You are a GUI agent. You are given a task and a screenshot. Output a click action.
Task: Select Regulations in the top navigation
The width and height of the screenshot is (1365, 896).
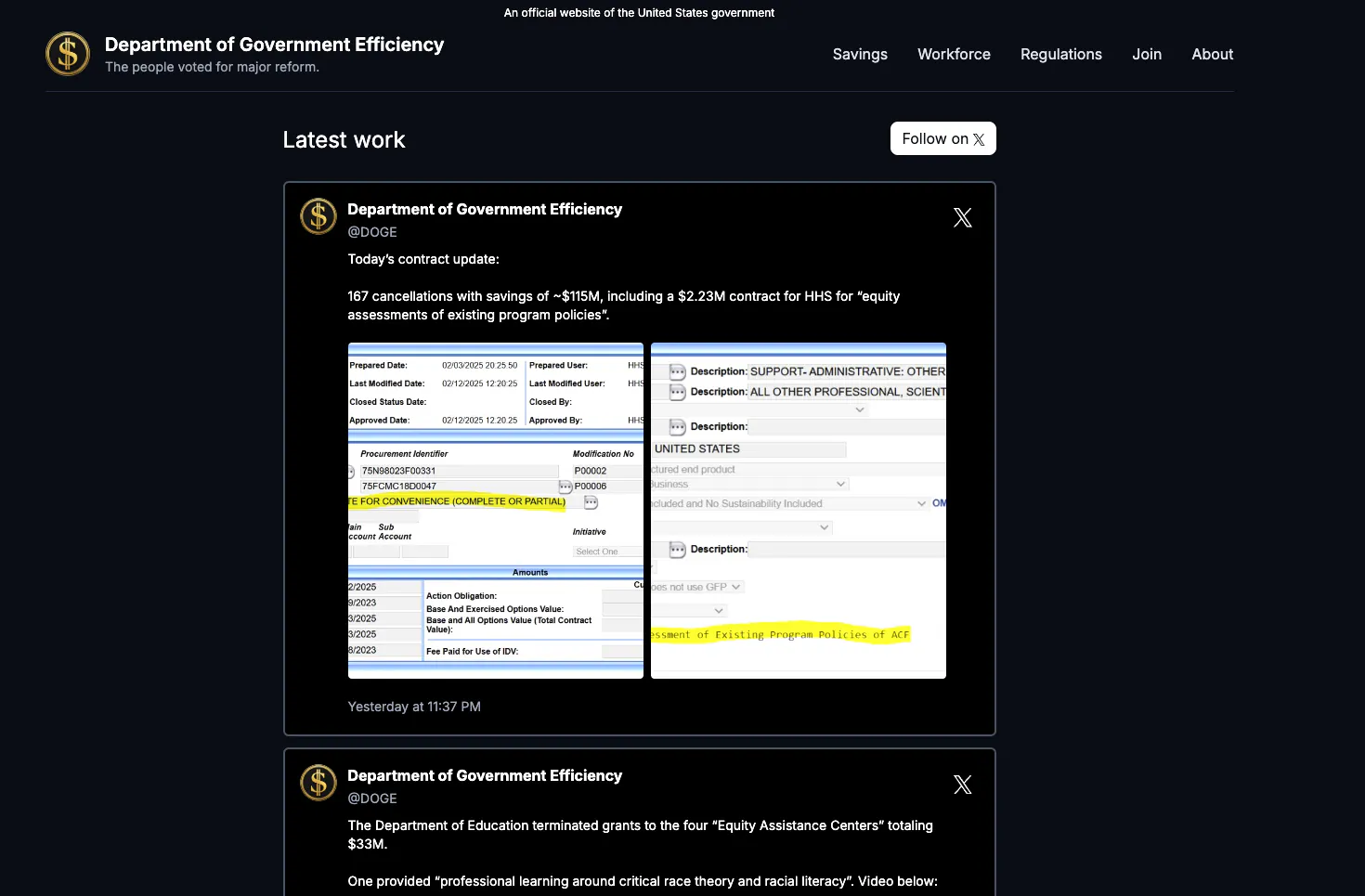[x=1060, y=54]
